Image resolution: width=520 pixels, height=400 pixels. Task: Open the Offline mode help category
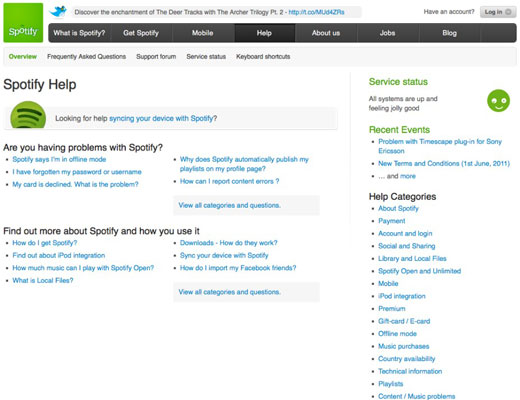pyautogui.click(x=397, y=334)
